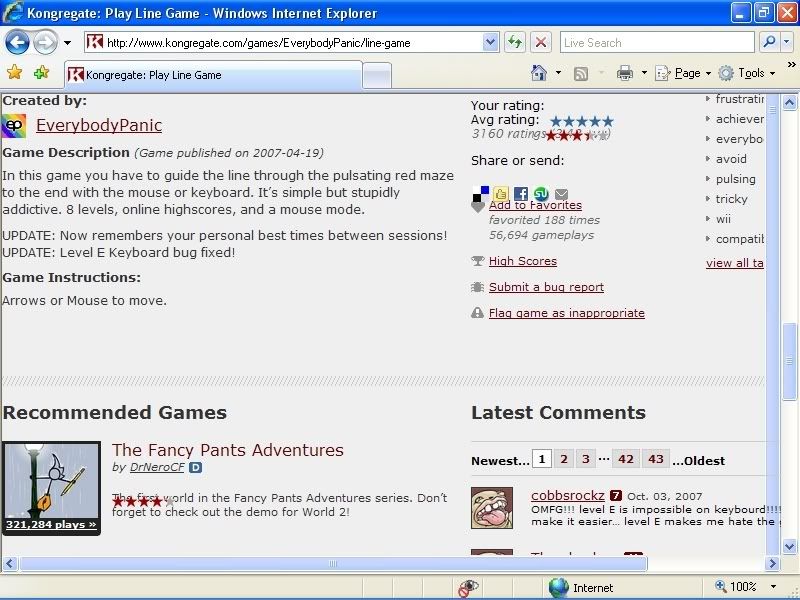Click the Add to Favorites plus-star icon

click(41, 72)
